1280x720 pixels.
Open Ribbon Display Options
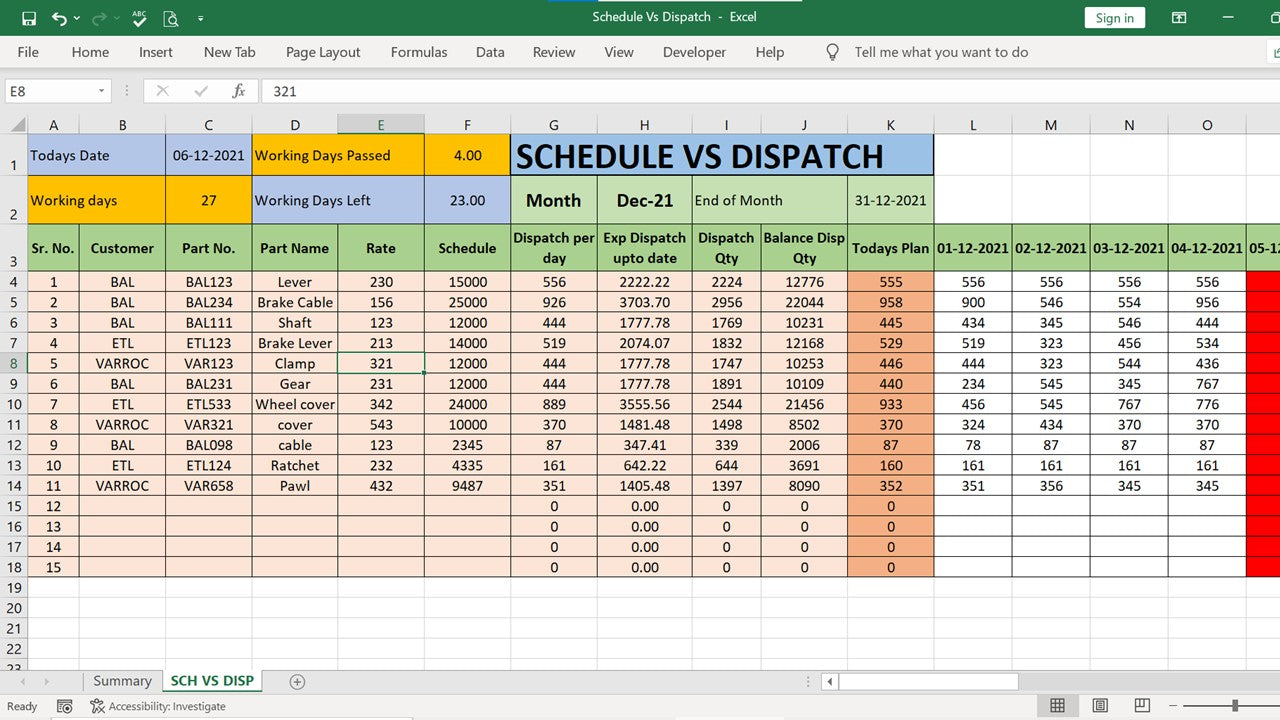pyautogui.click(x=1178, y=17)
